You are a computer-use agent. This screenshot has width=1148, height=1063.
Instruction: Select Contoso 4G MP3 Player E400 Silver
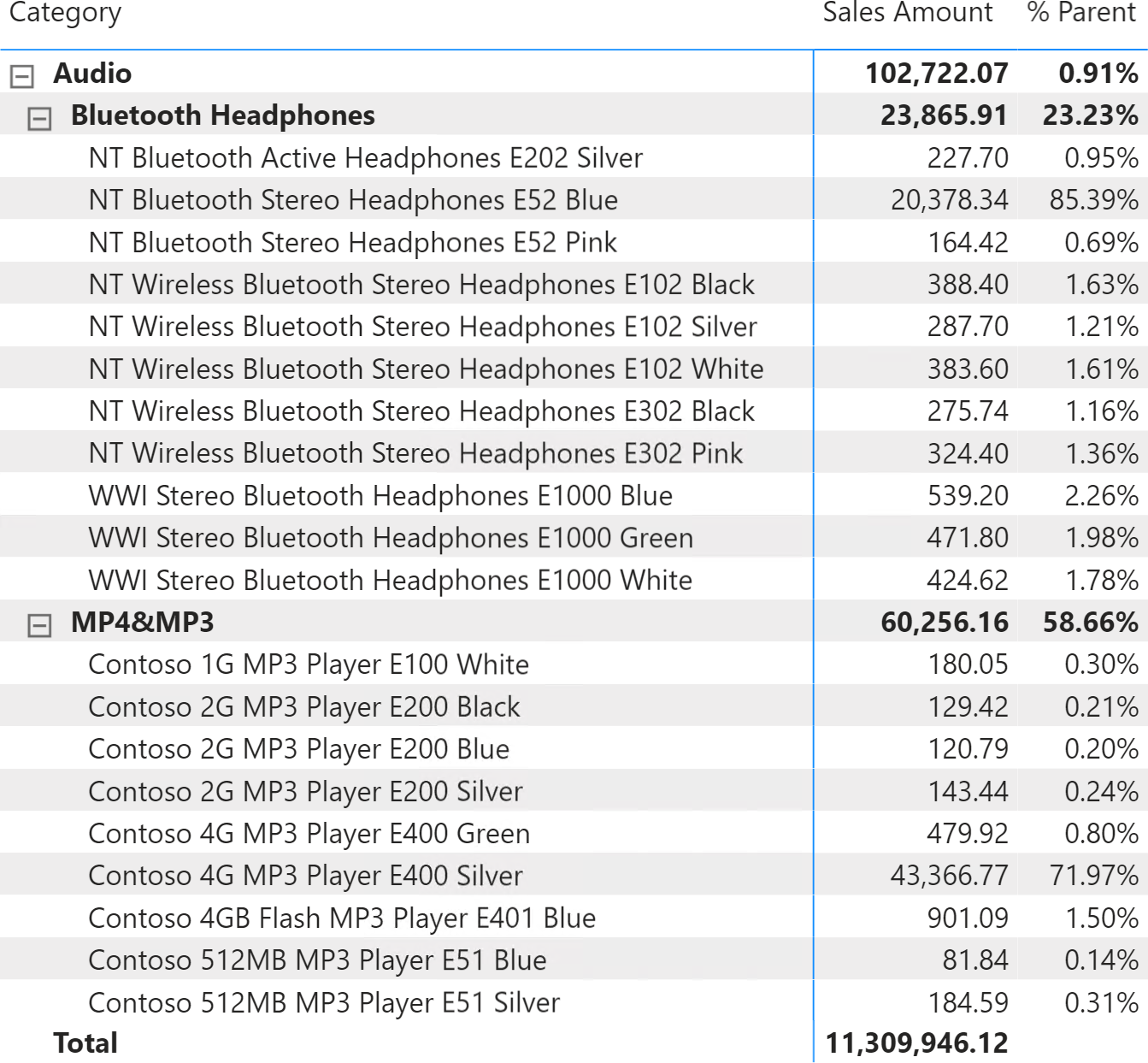306,876
